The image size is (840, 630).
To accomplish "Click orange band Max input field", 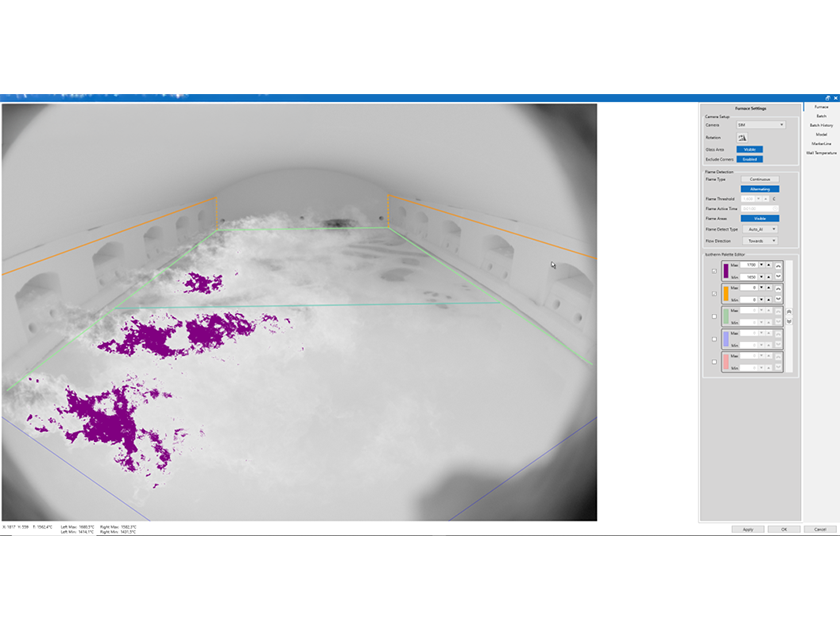I will 749,288.
